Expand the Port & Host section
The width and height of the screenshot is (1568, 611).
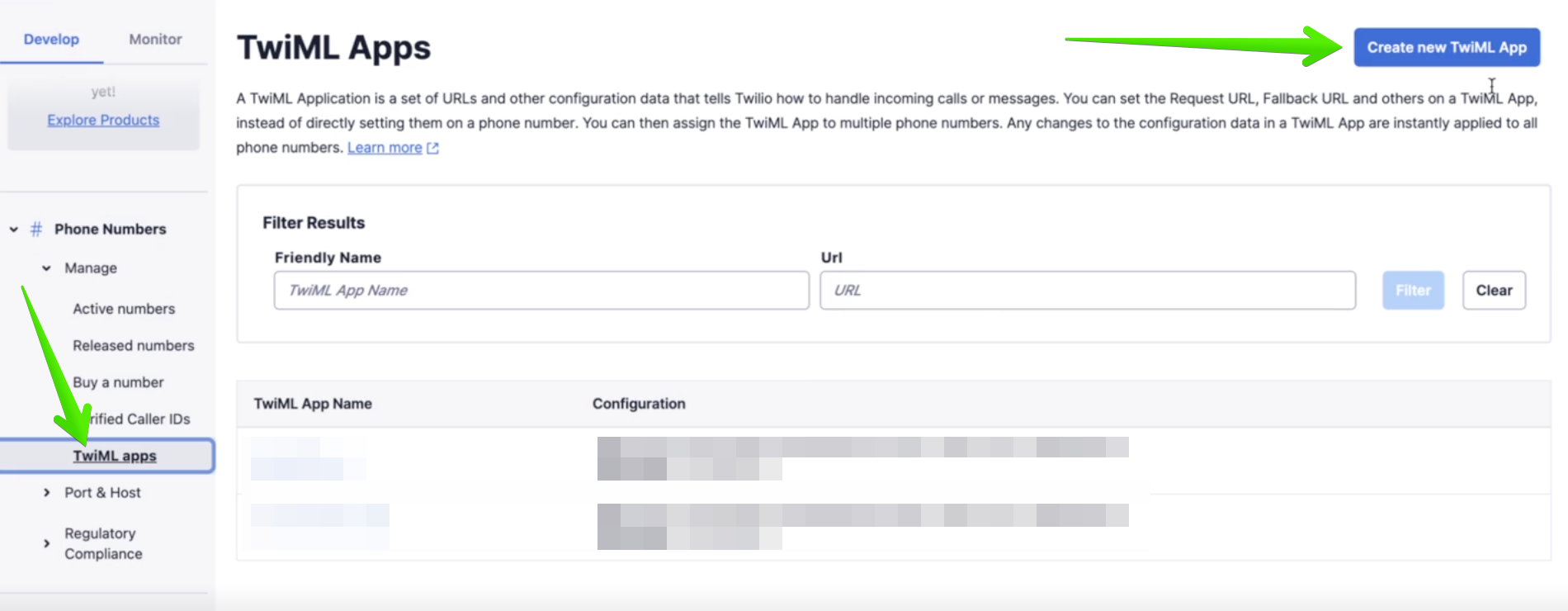(x=47, y=492)
